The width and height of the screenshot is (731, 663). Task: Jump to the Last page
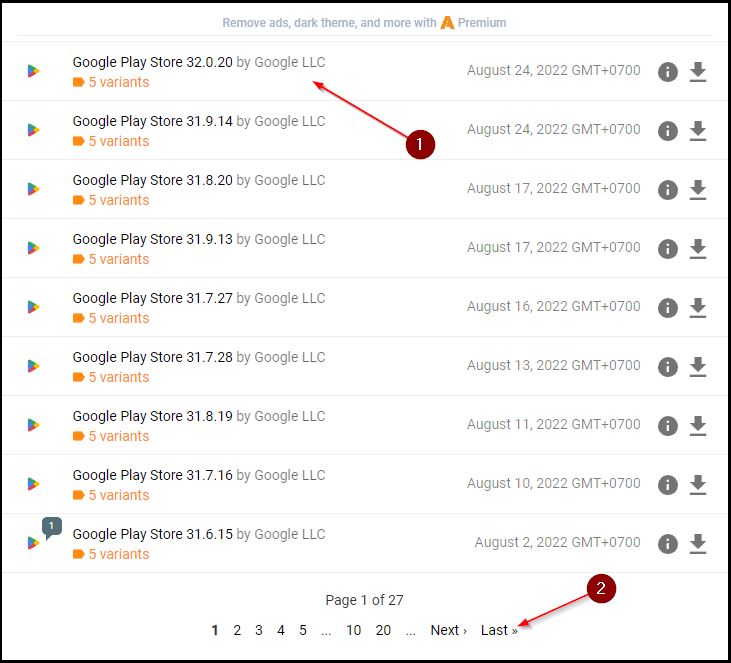pyautogui.click(x=499, y=630)
